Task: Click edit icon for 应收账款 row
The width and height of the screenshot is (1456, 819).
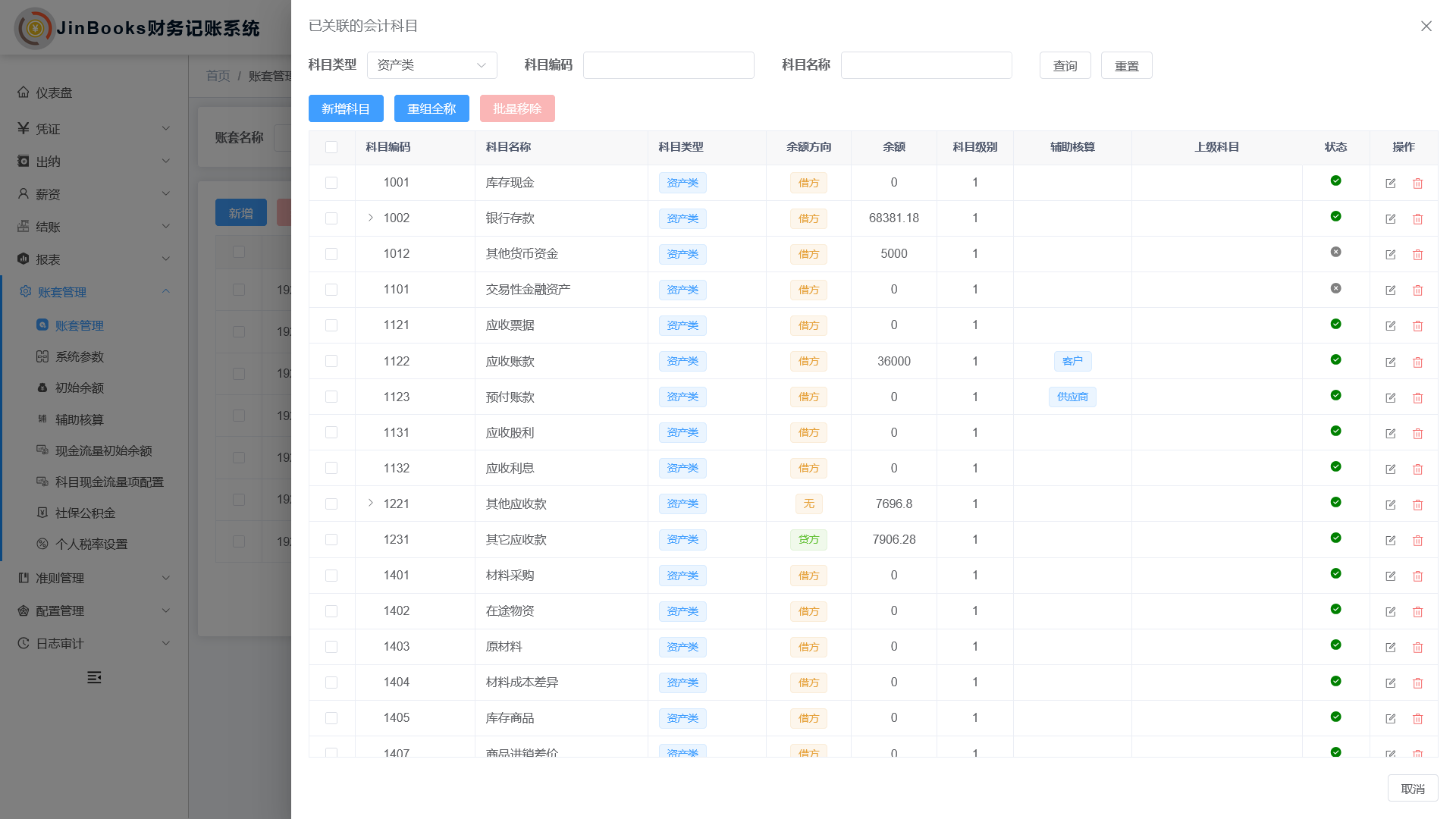Action: (x=1390, y=362)
